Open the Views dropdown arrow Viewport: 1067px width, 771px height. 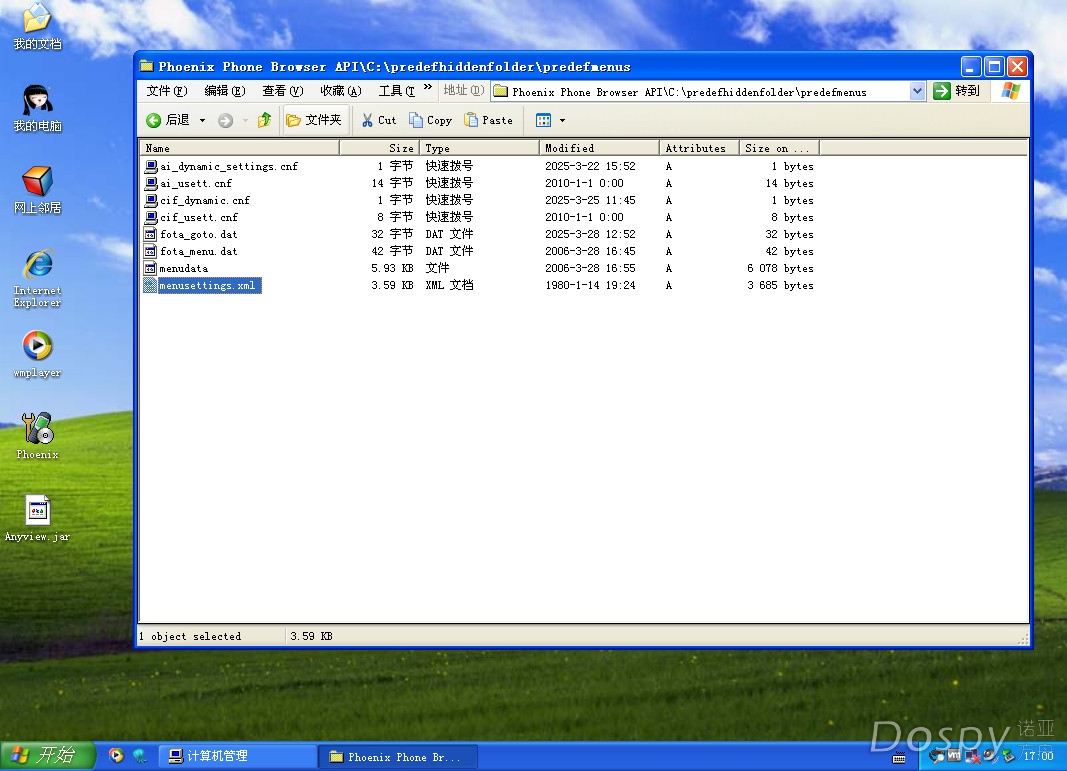pos(562,120)
